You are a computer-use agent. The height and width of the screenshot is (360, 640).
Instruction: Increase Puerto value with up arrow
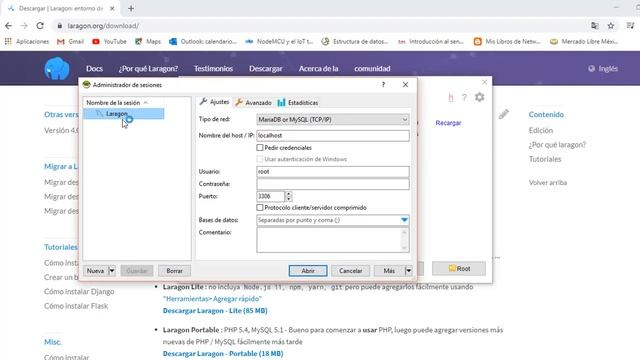[x=289, y=193]
